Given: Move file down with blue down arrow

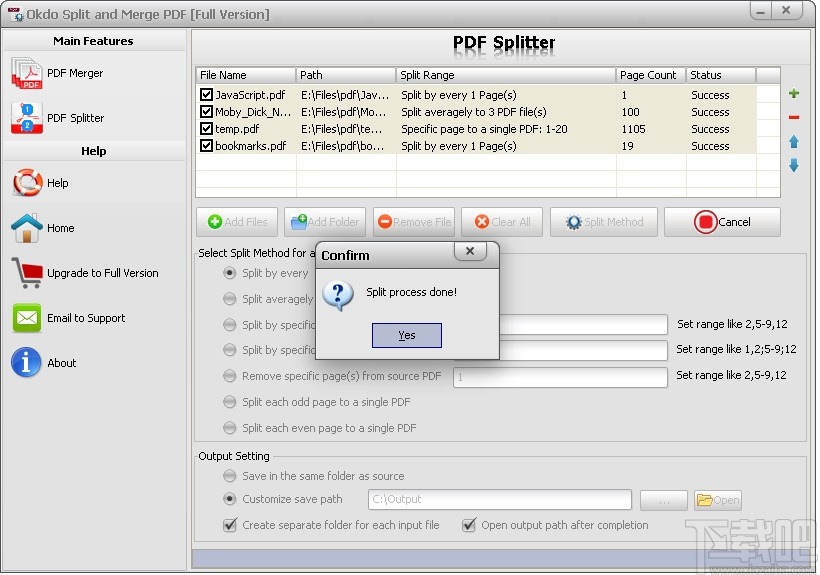Looking at the screenshot, I should (794, 165).
